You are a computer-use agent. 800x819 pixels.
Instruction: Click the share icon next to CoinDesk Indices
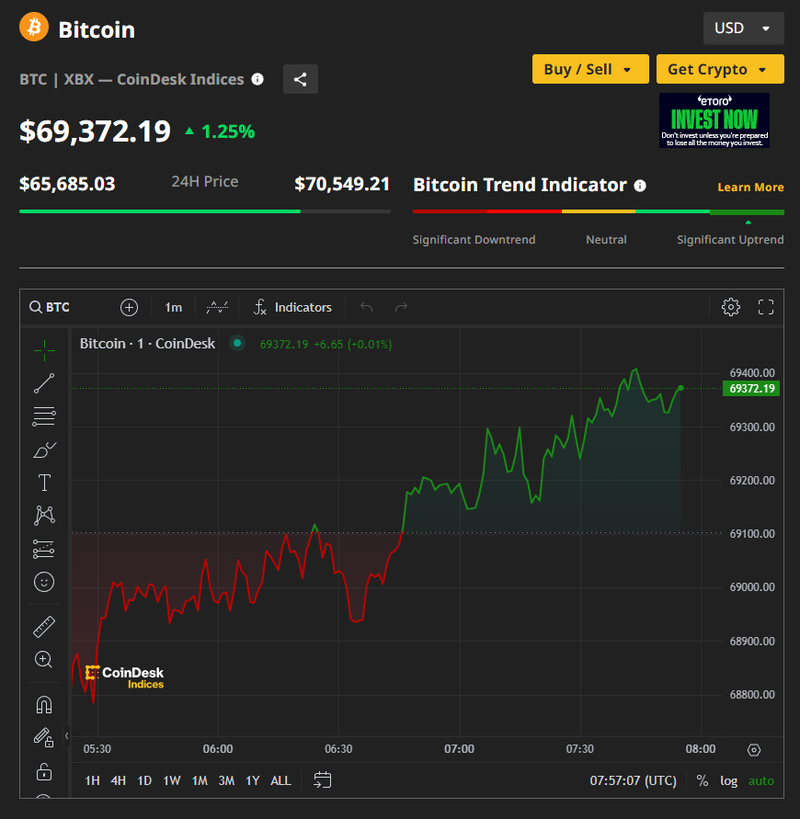[x=300, y=79]
